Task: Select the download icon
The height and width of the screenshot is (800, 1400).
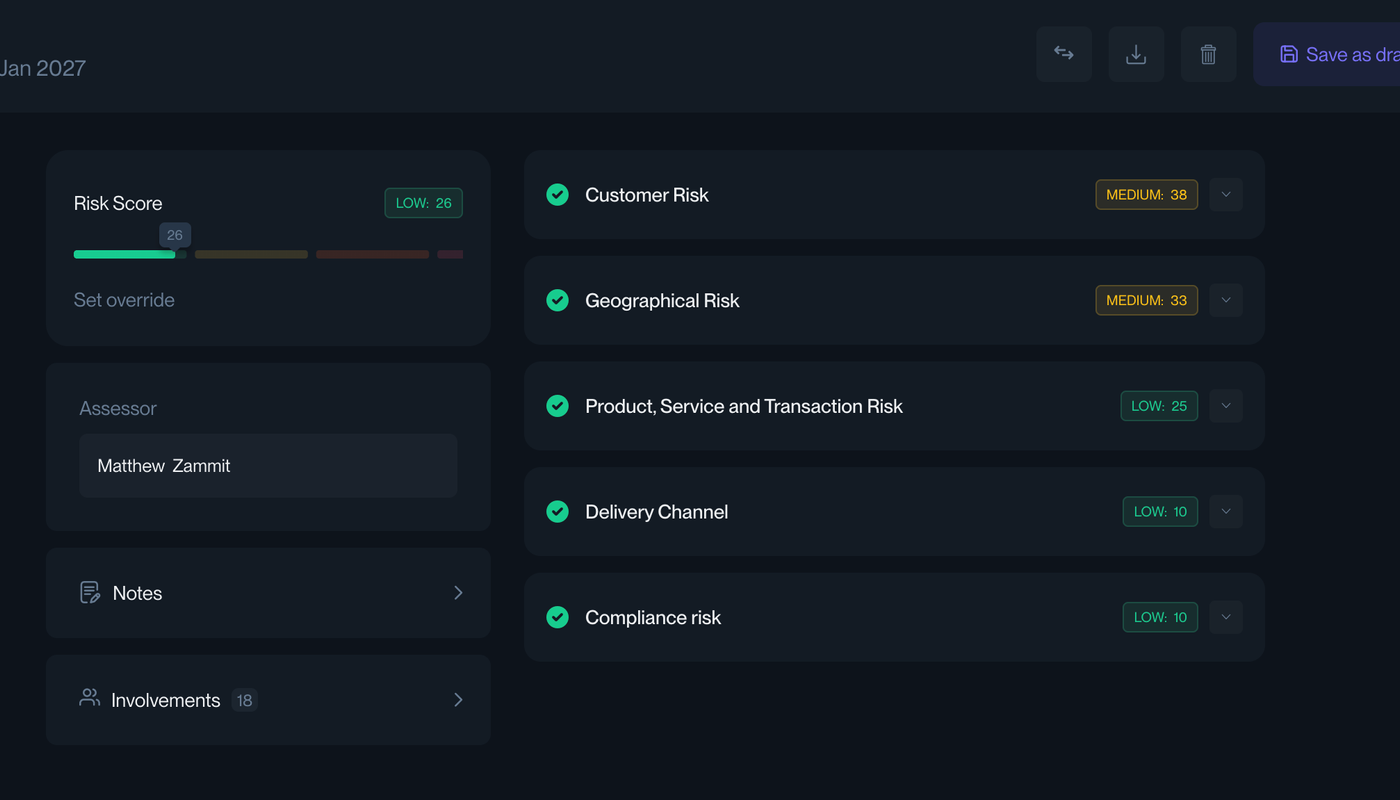Action: (1135, 54)
